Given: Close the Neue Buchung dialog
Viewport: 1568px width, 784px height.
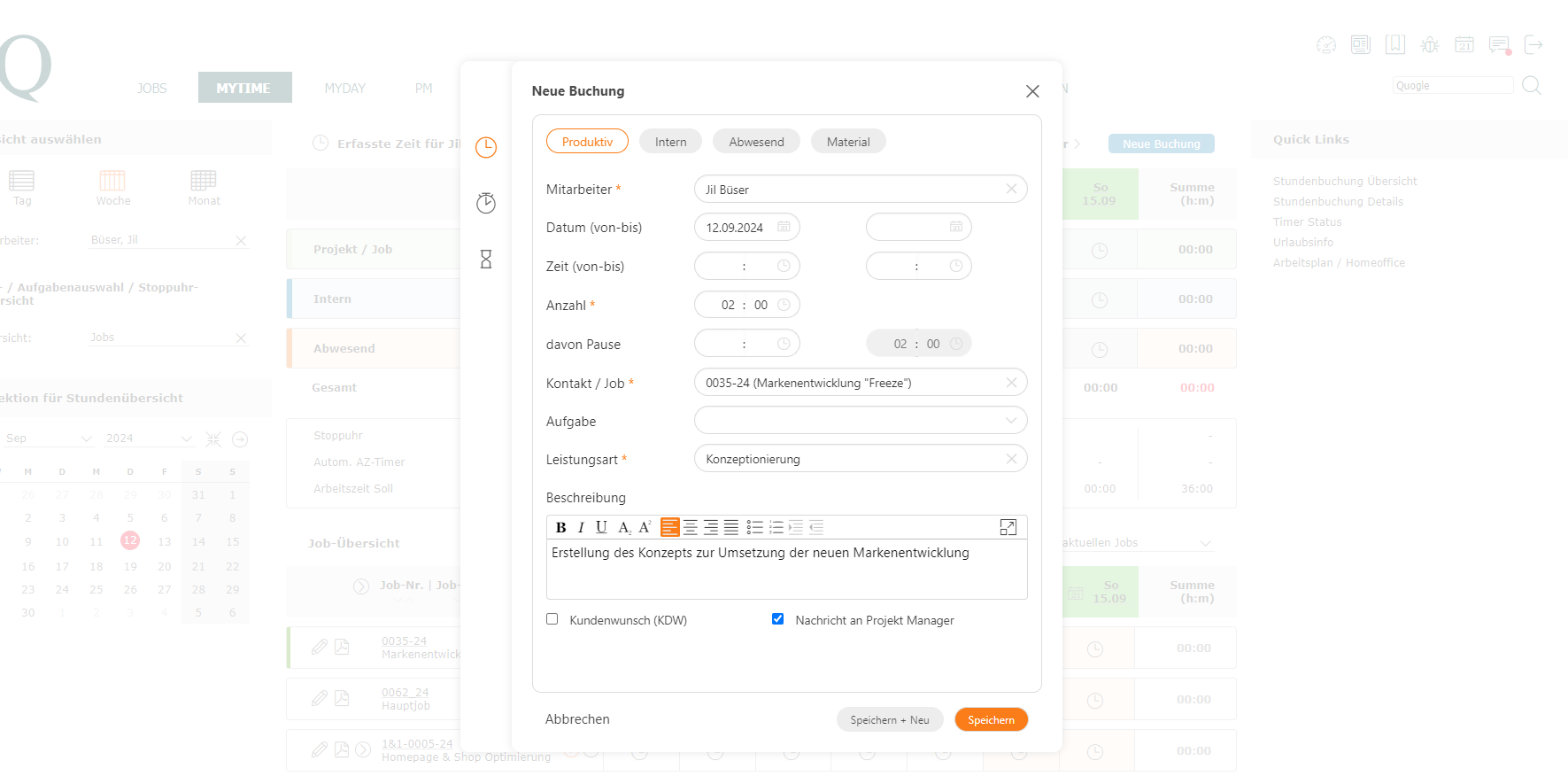Looking at the screenshot, I should click(1032, 91).
